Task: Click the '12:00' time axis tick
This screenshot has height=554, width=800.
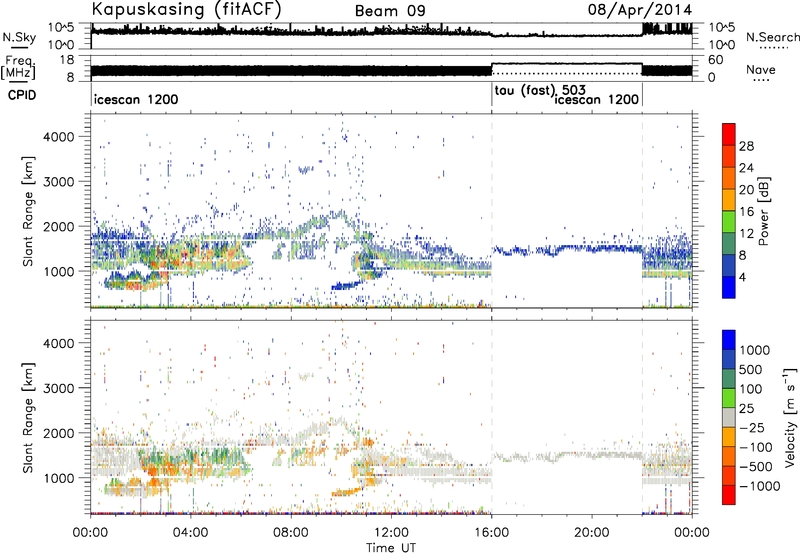Action: 391,533
